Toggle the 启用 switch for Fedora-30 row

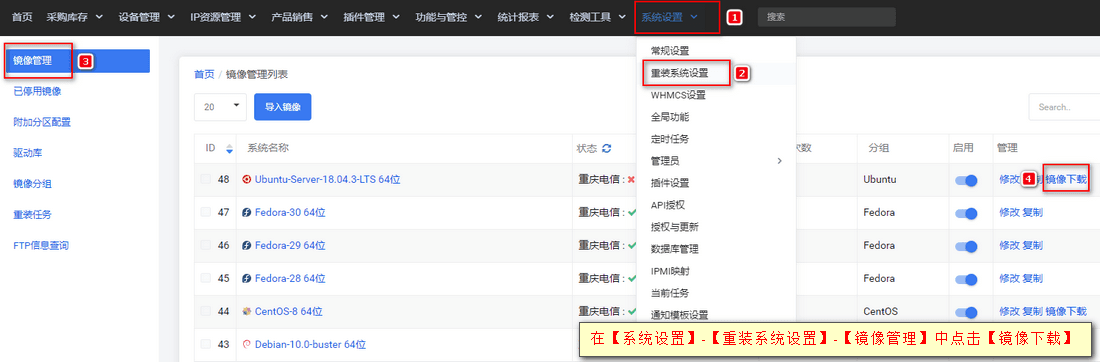tap(966, 213)
